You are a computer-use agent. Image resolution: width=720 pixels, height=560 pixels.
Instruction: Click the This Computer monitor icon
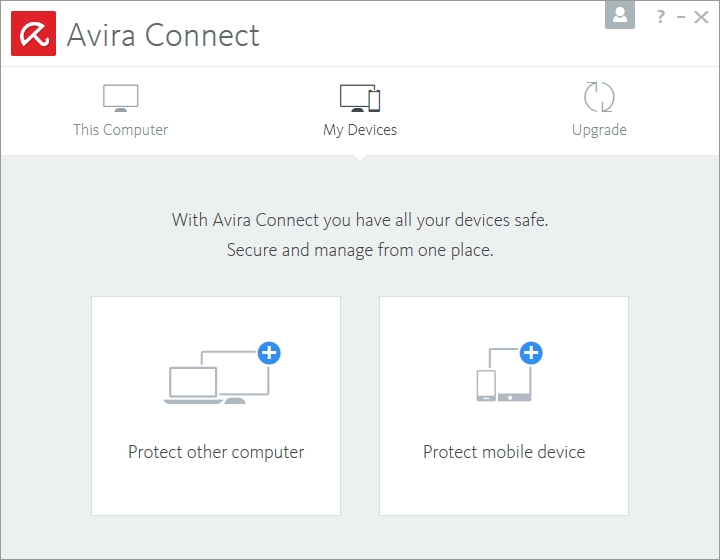tap(120, 98)
